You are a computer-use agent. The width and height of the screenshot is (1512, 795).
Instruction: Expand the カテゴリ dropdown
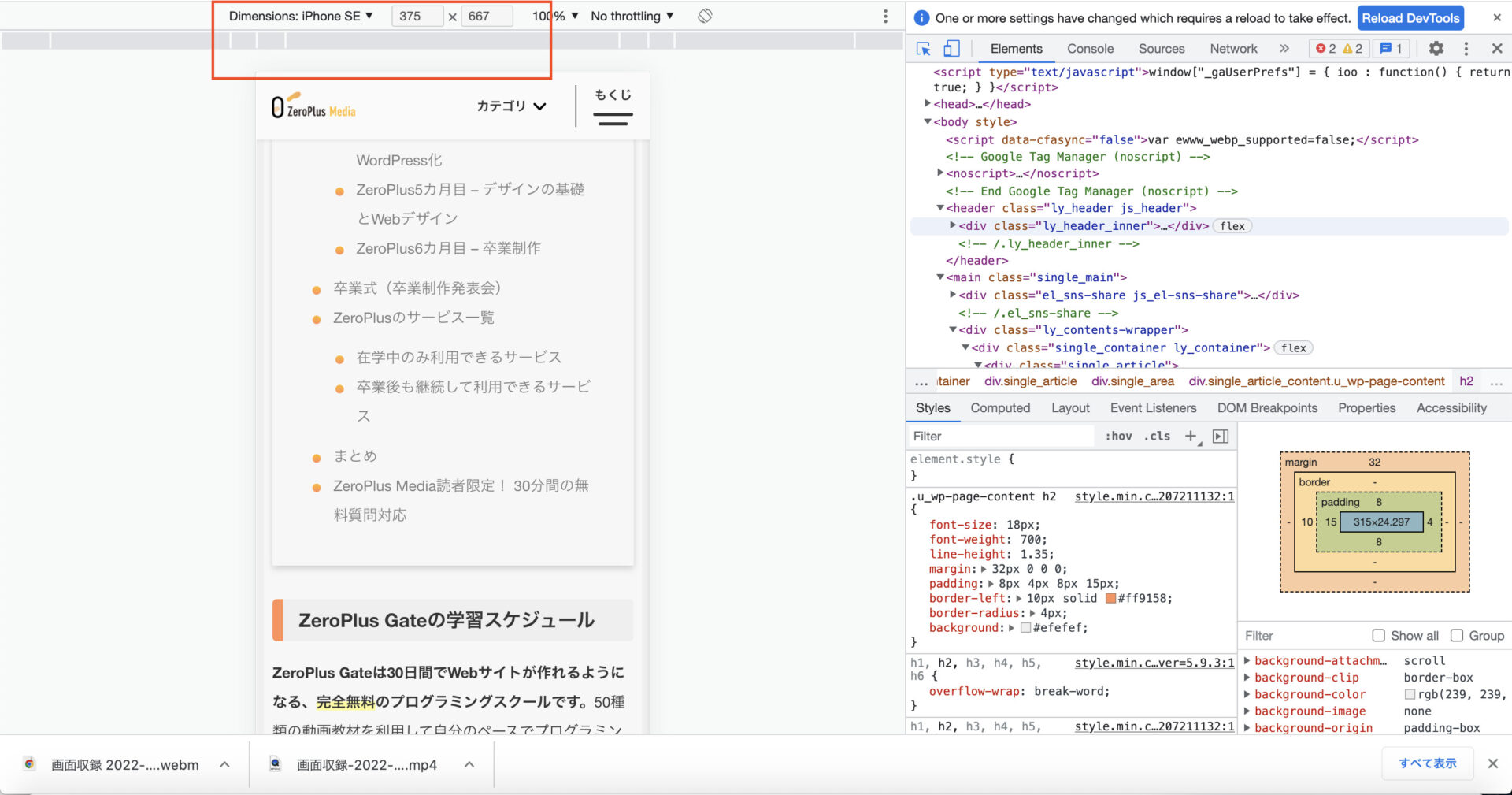pyautogui.click(x=511, y=106)
